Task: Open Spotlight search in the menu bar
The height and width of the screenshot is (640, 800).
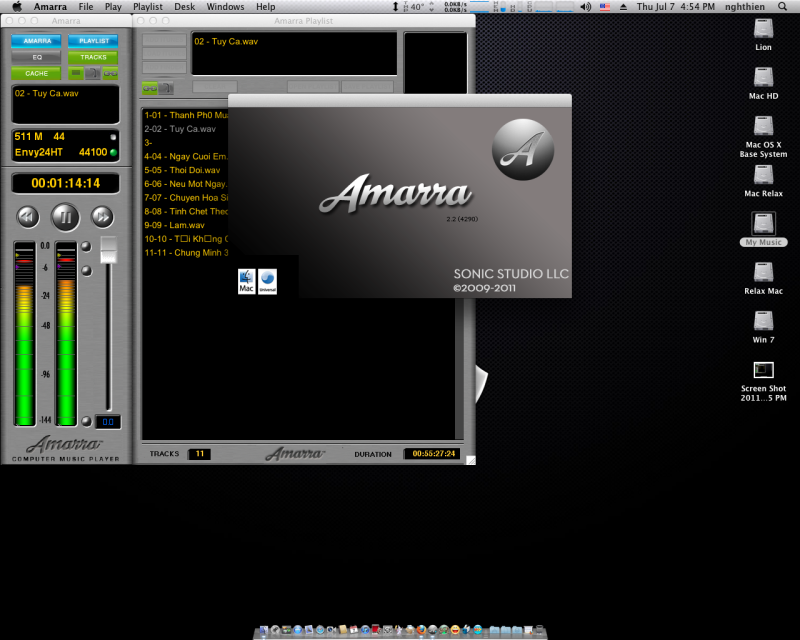Action: tap(782, 7)
